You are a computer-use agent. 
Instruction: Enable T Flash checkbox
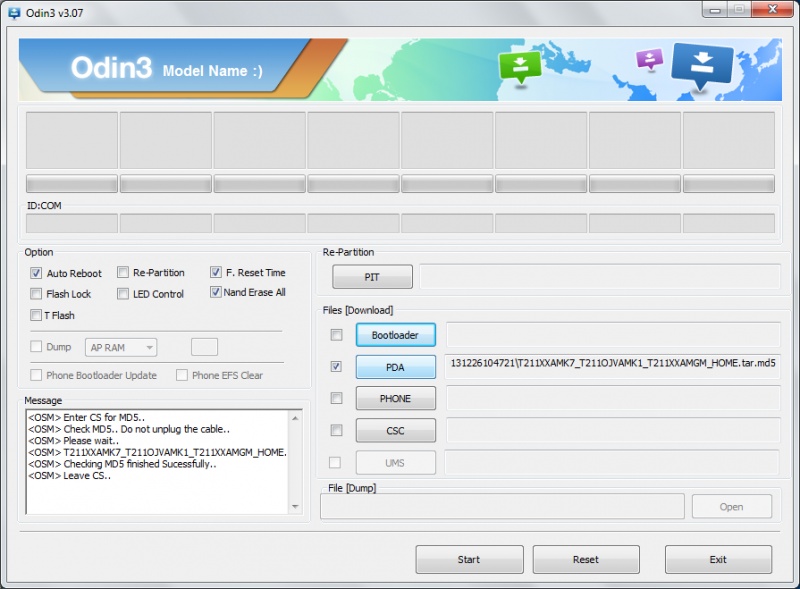(x=36, y=315)
